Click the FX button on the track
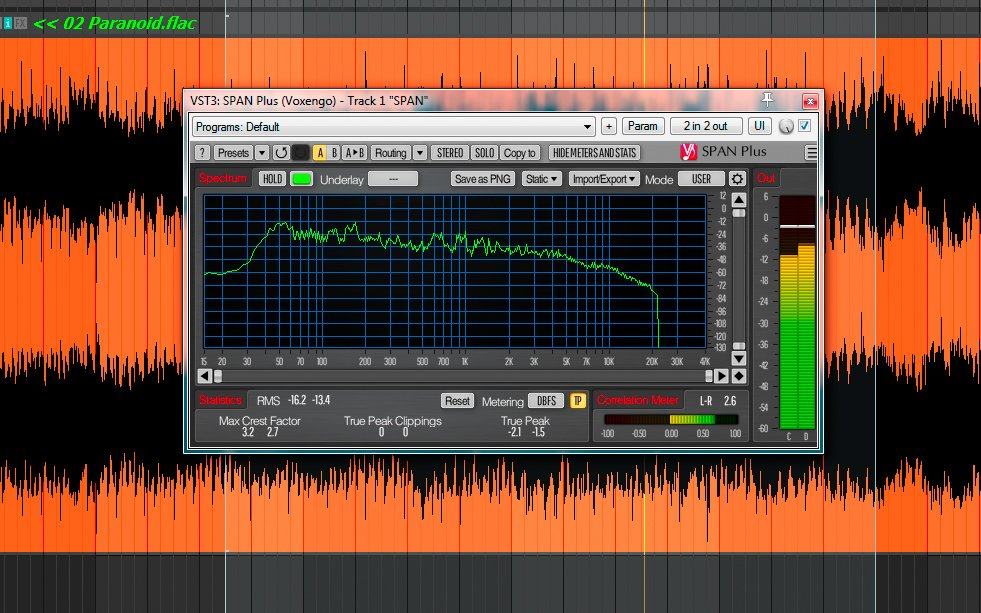 point(20,23)
